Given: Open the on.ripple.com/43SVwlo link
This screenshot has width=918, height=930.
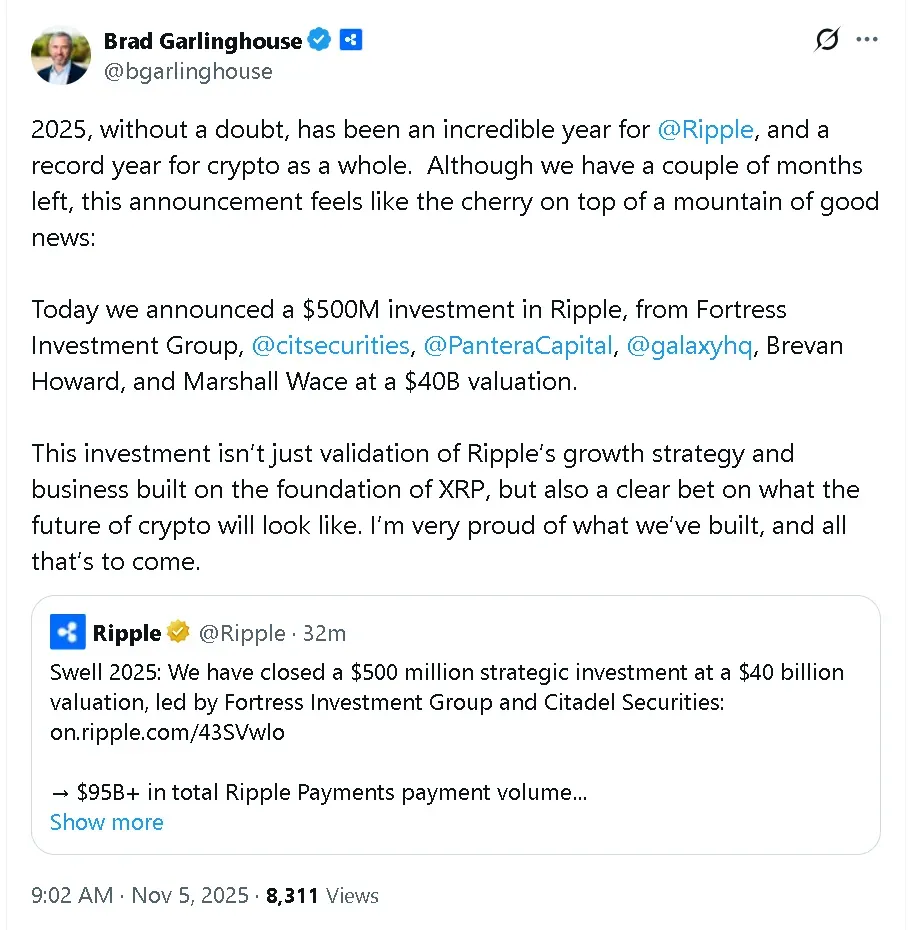Looking at the screenshot, I should (167, 732).
